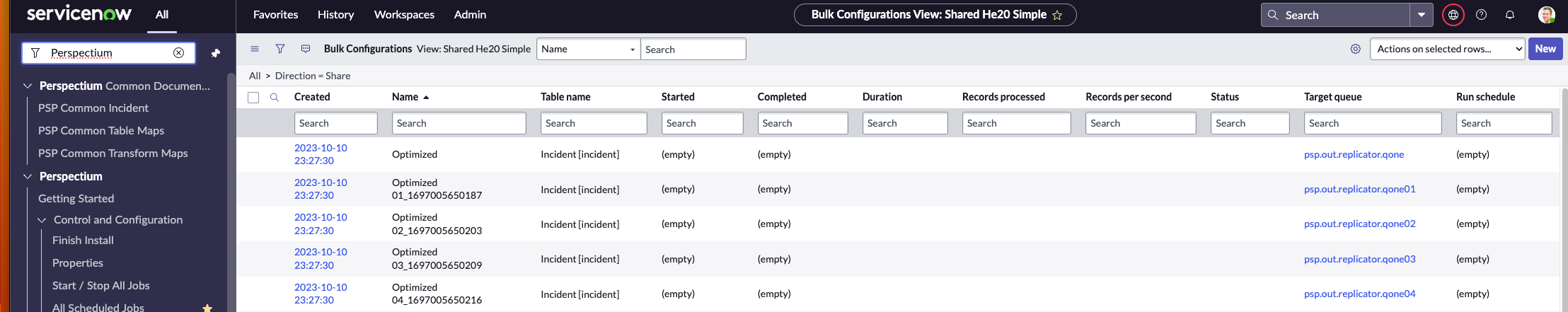This screenshot has width=1568, height=312.
Task: Click the Direction = Share breadcrumb
Action: pyautogui.click(x=313, y=76)
